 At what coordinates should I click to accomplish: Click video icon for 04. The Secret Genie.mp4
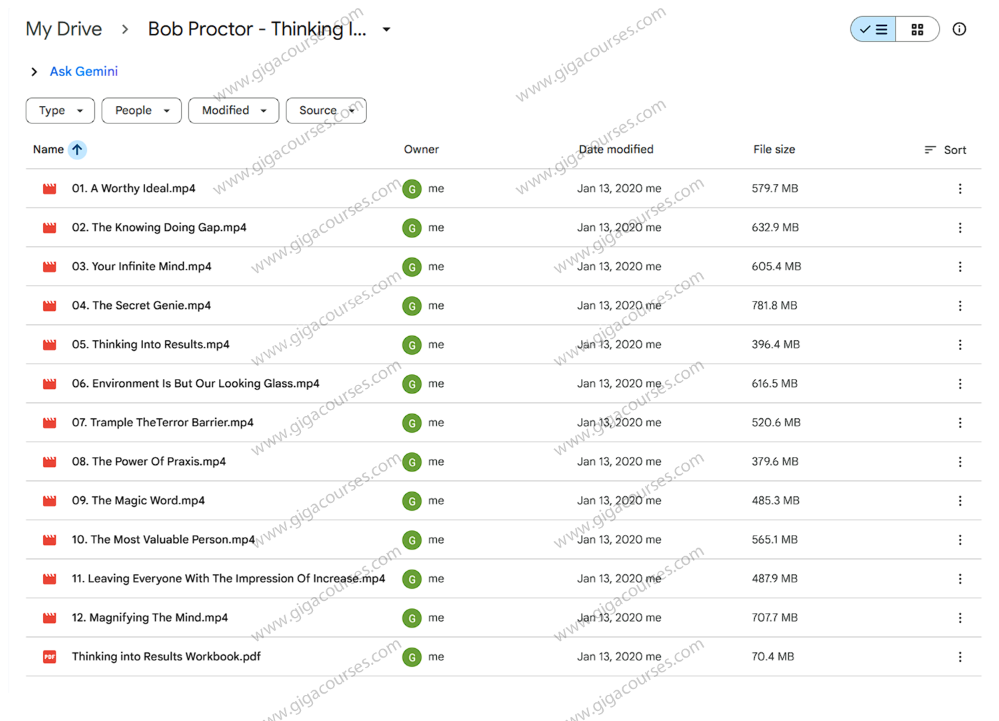49,306
